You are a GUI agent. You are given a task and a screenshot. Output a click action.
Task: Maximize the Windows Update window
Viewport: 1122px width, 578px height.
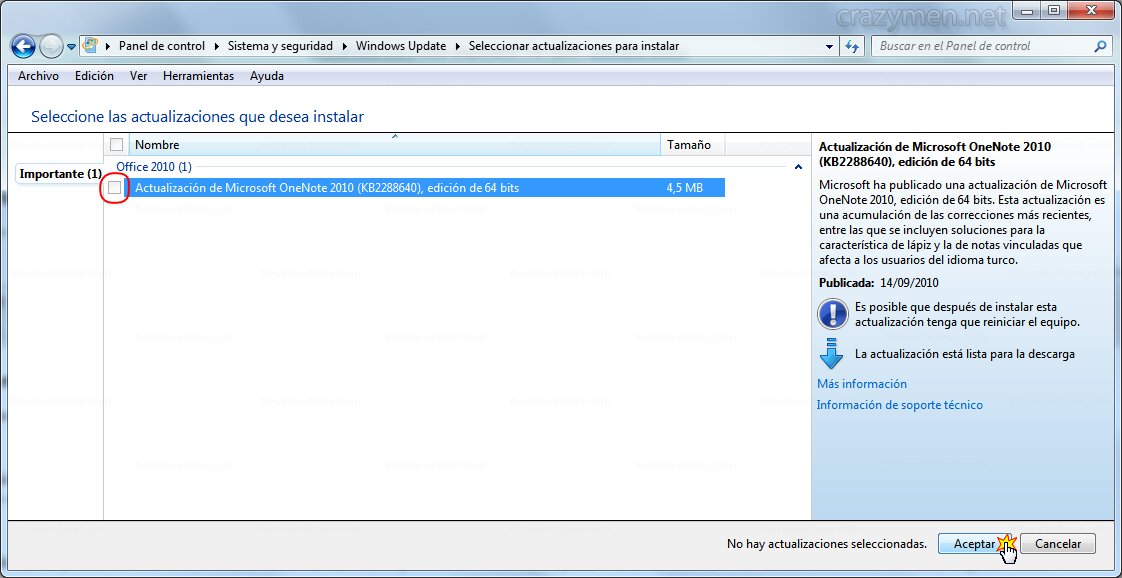pyautogui.click(x=1053, y=10)
